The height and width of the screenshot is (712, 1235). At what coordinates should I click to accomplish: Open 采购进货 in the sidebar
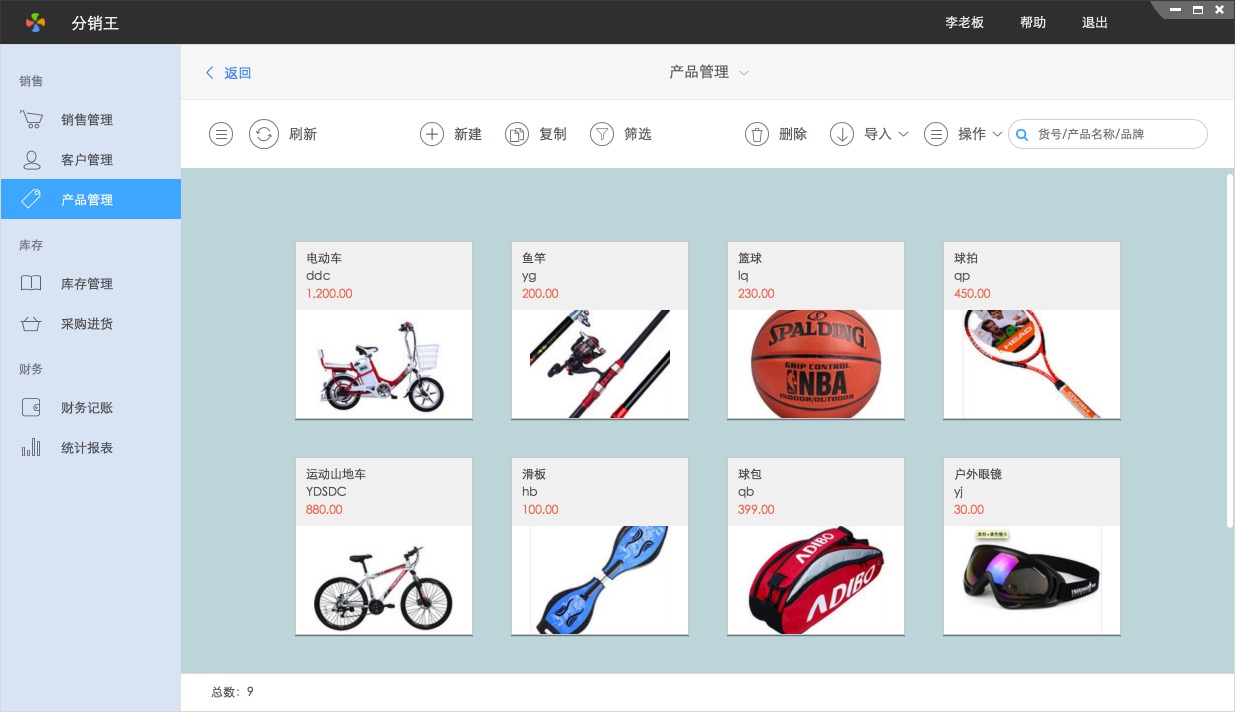[86, 324]
